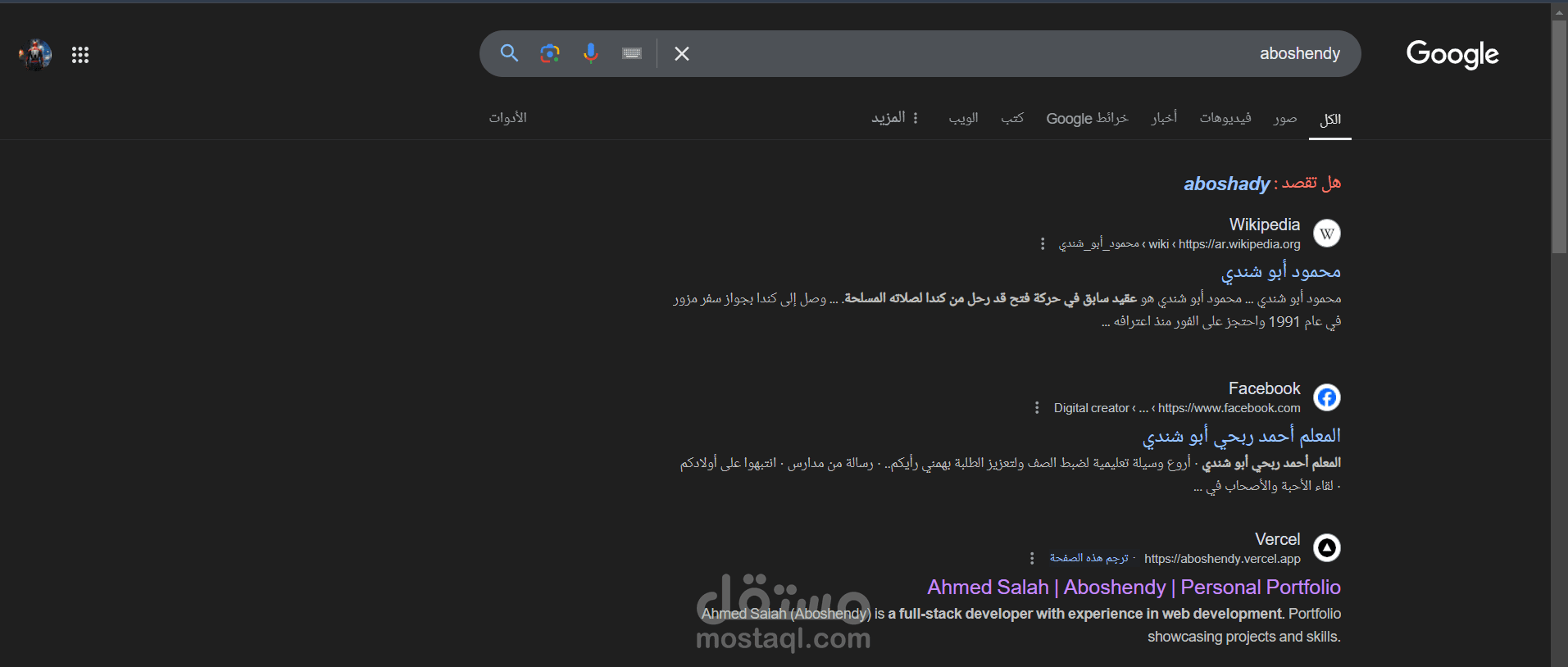Switch to the أخبار tab
Viewport: 1568px width, 667px height.
click(1164, 118)
